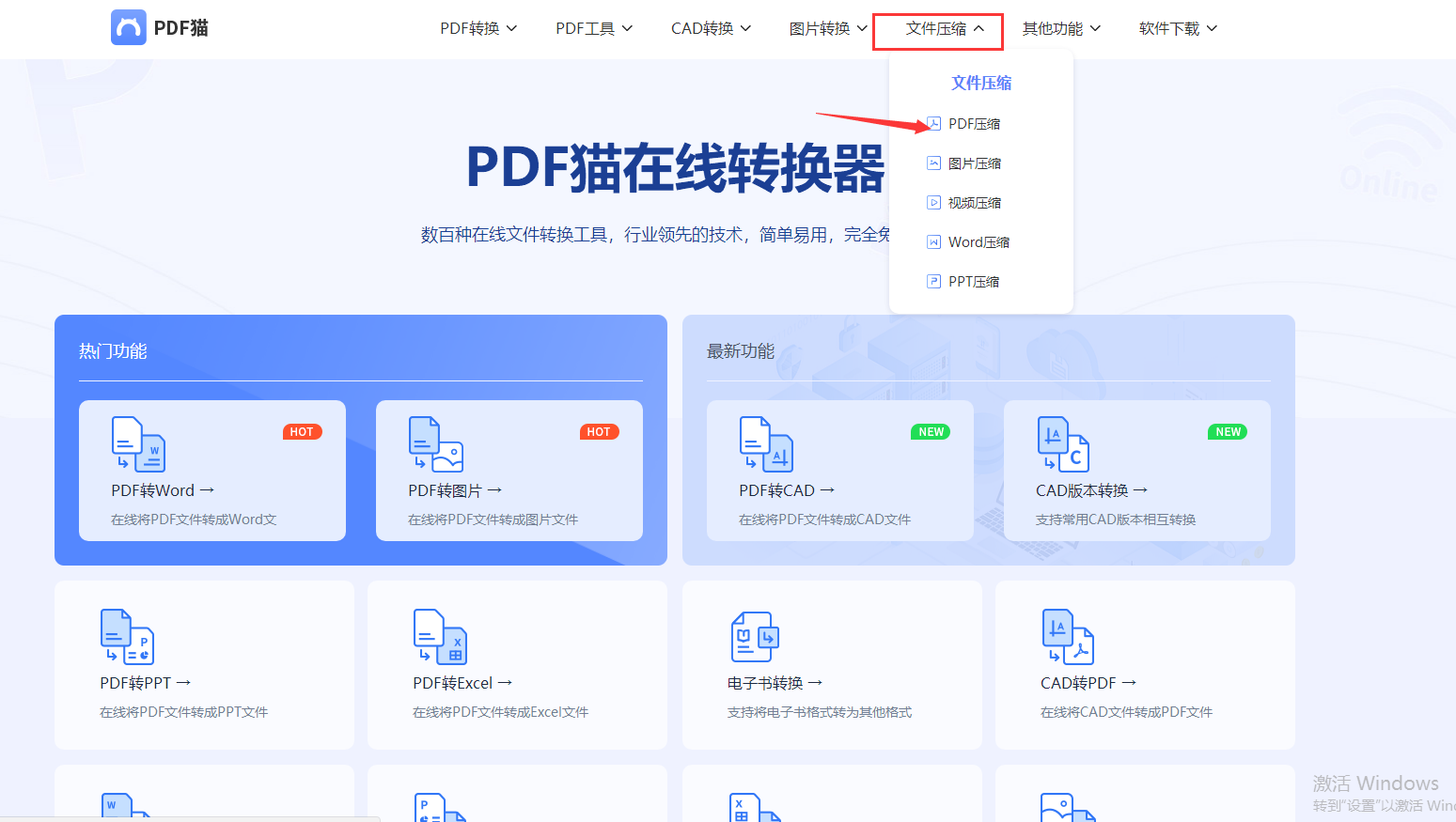Click NEW badge on CAD版本转换 card
1456x822 pixels.
point(1228,432)
